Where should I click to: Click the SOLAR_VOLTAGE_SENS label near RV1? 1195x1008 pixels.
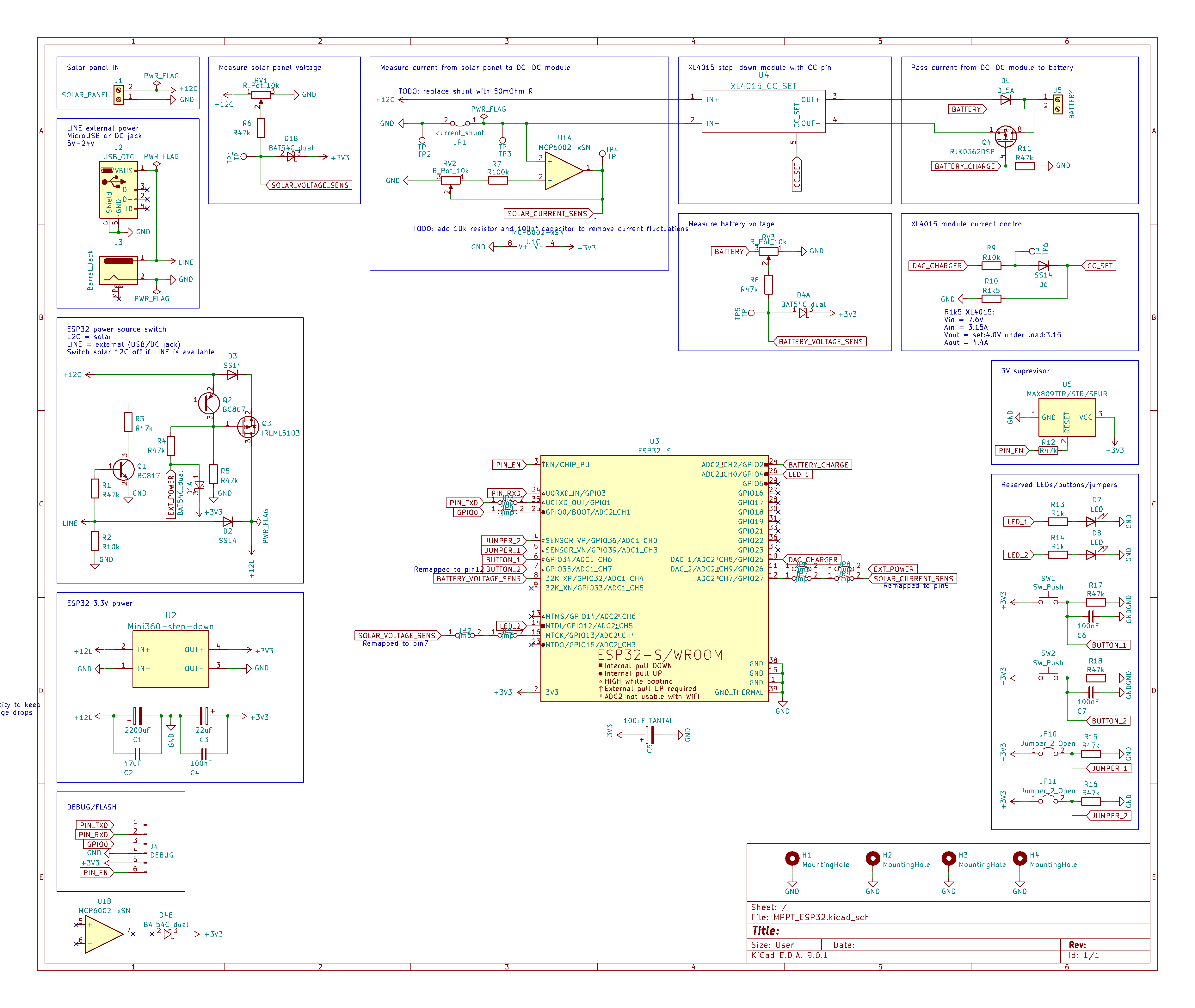click(309, 185)
